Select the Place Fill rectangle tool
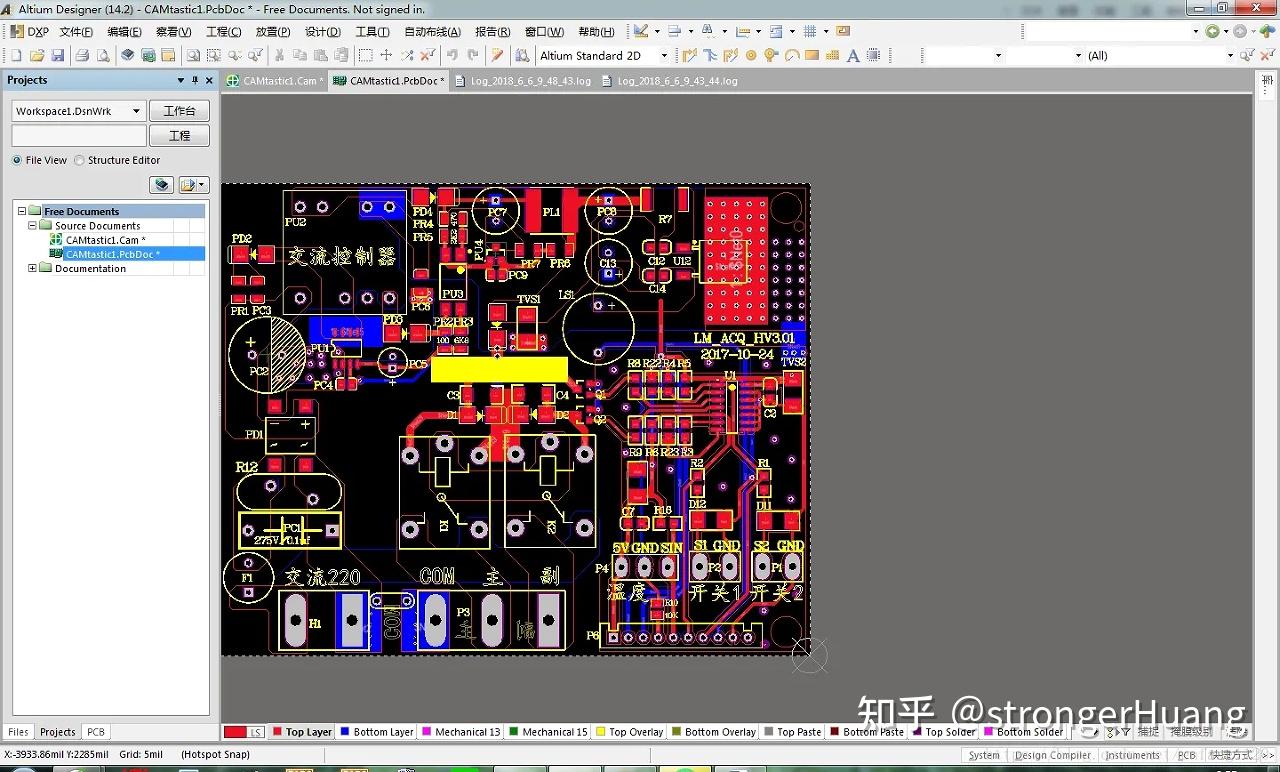1280x772 pixels. (810, 55)
